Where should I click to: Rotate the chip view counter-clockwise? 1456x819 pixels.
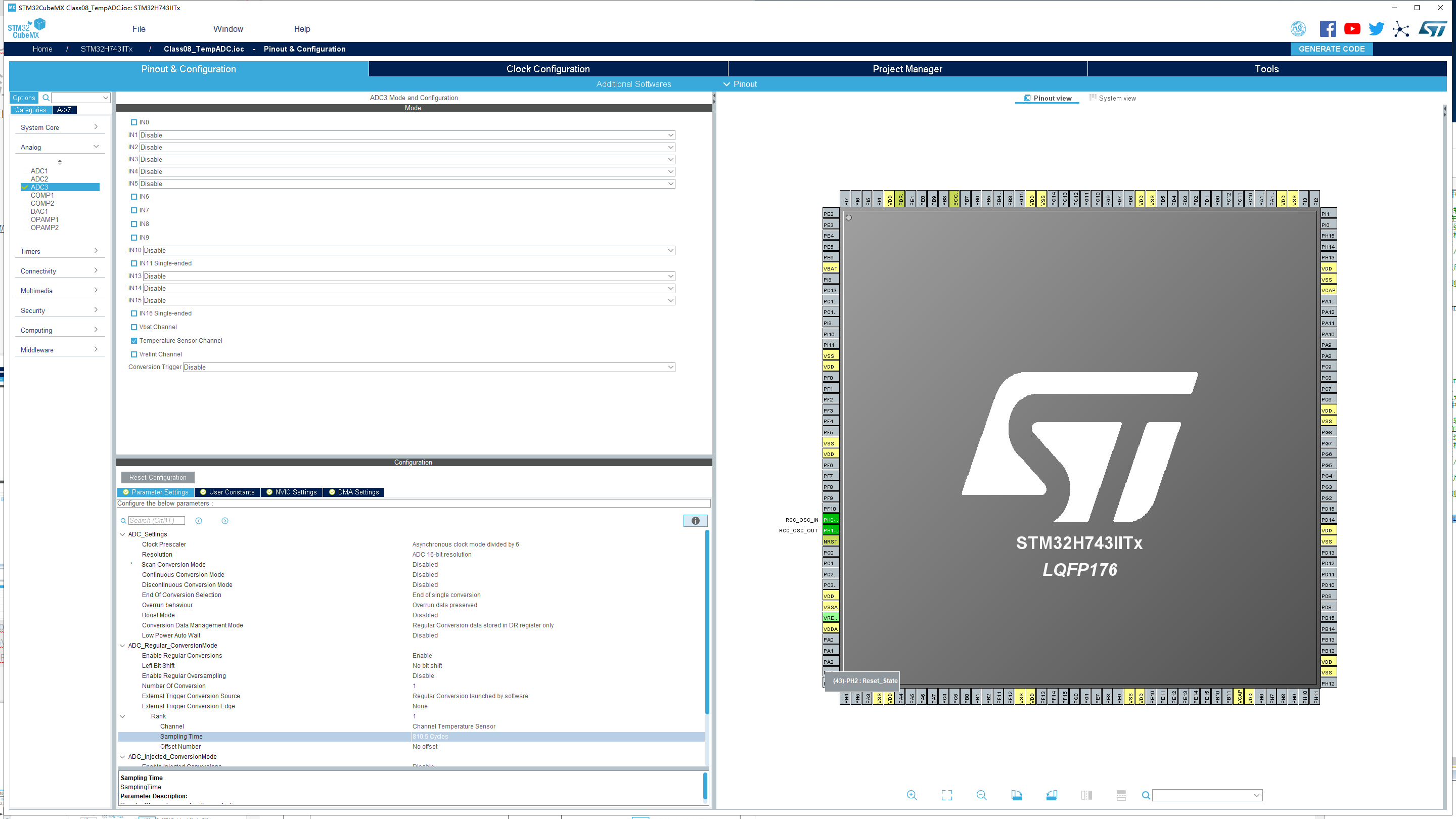pos(1052,795)
